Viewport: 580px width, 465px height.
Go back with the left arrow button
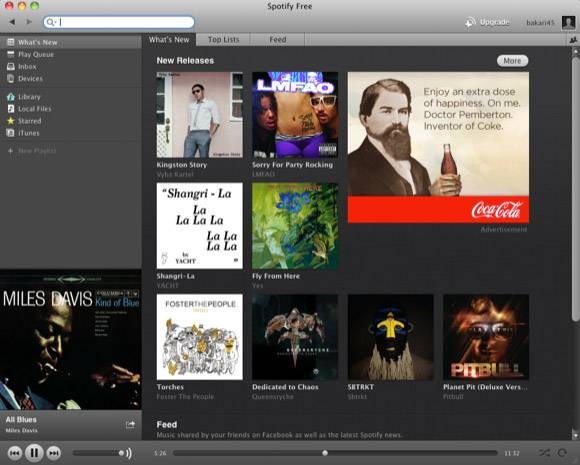pyautogui.click(x=13, y=22)
